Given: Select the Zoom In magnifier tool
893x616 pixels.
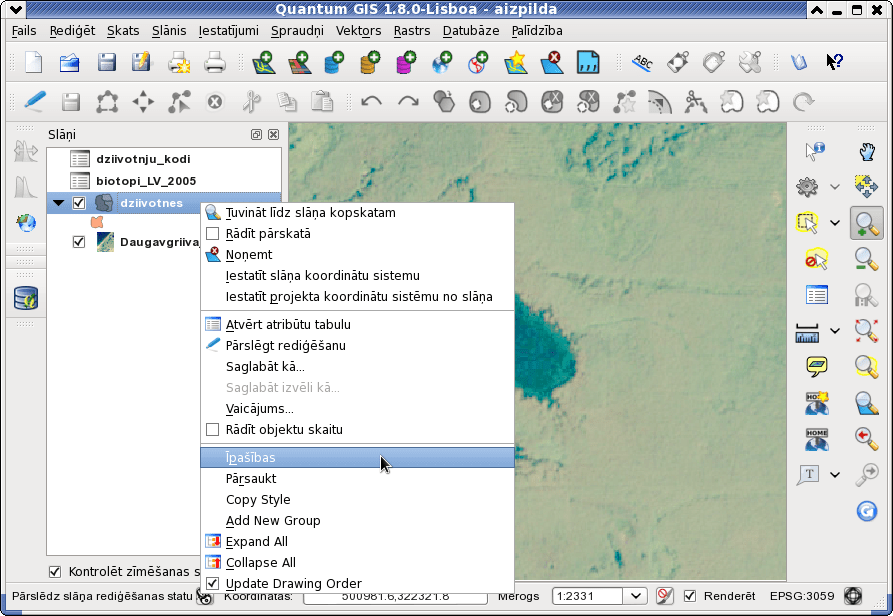Looking at the screenshot, I should (x=866, y=223).
